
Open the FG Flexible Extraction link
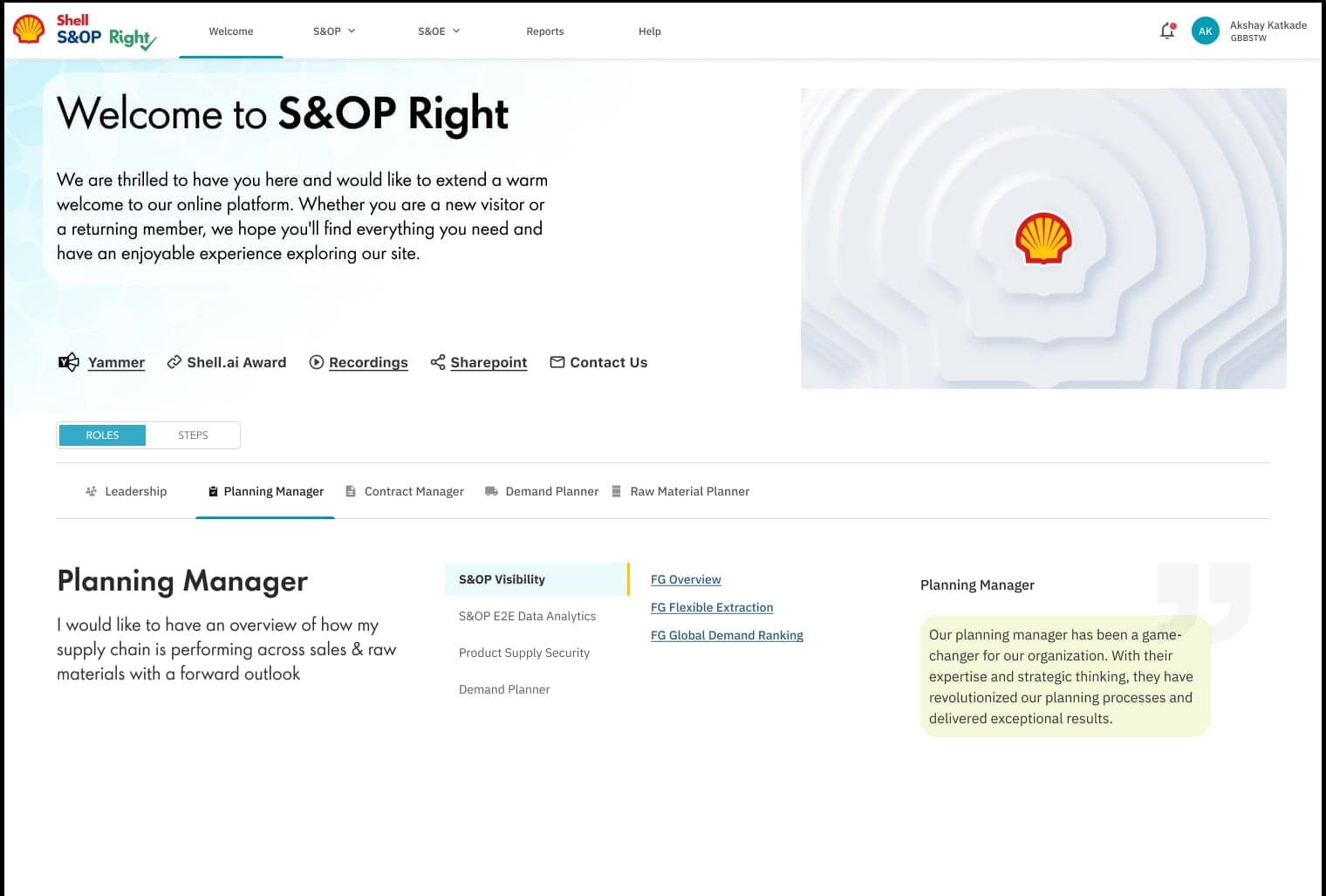point(712,607)
